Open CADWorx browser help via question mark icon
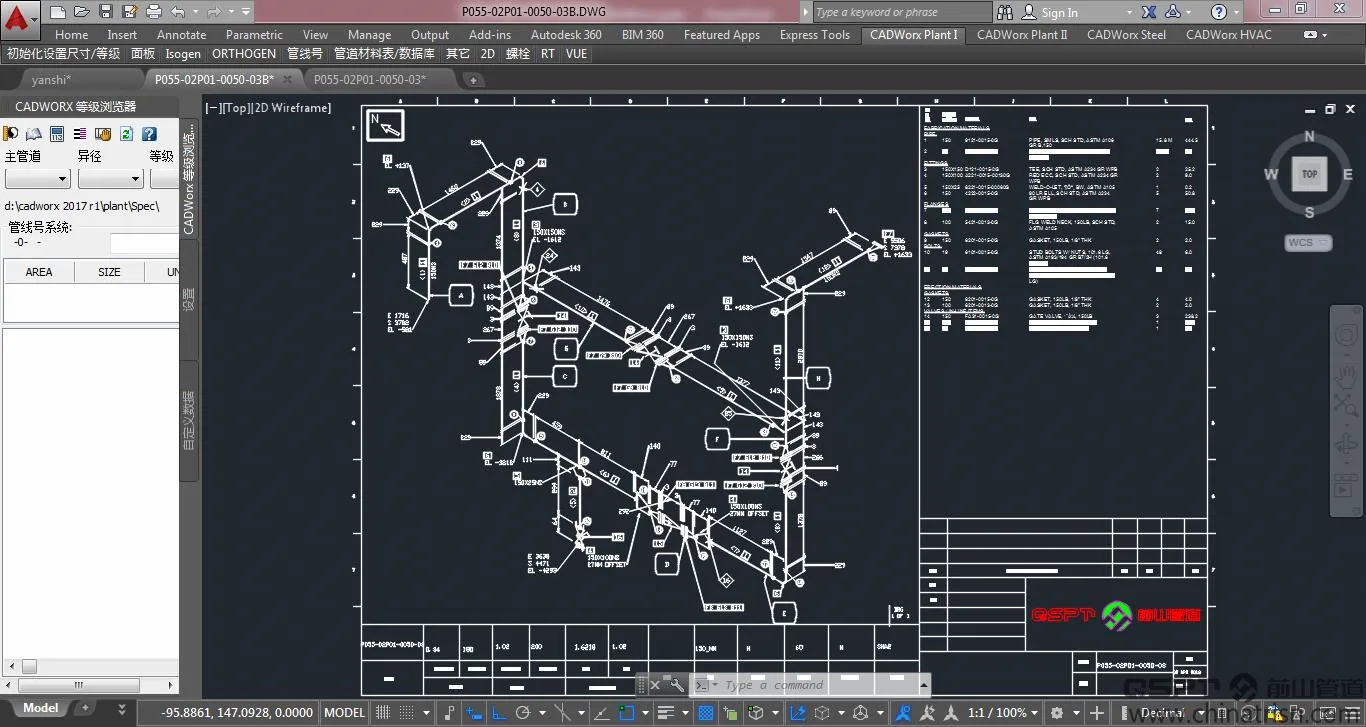 click(150, 133)
